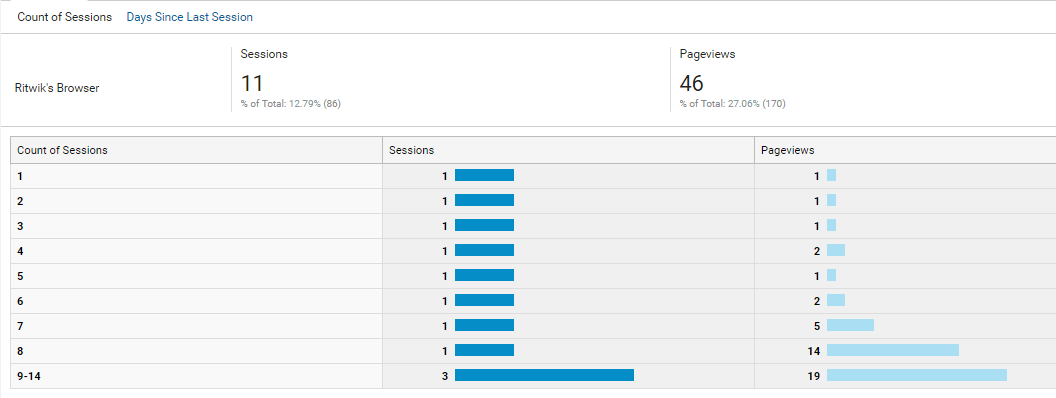Click the Sessions column header in table
The height and width of the screenshot is (398, 1056).
point(411,150)
